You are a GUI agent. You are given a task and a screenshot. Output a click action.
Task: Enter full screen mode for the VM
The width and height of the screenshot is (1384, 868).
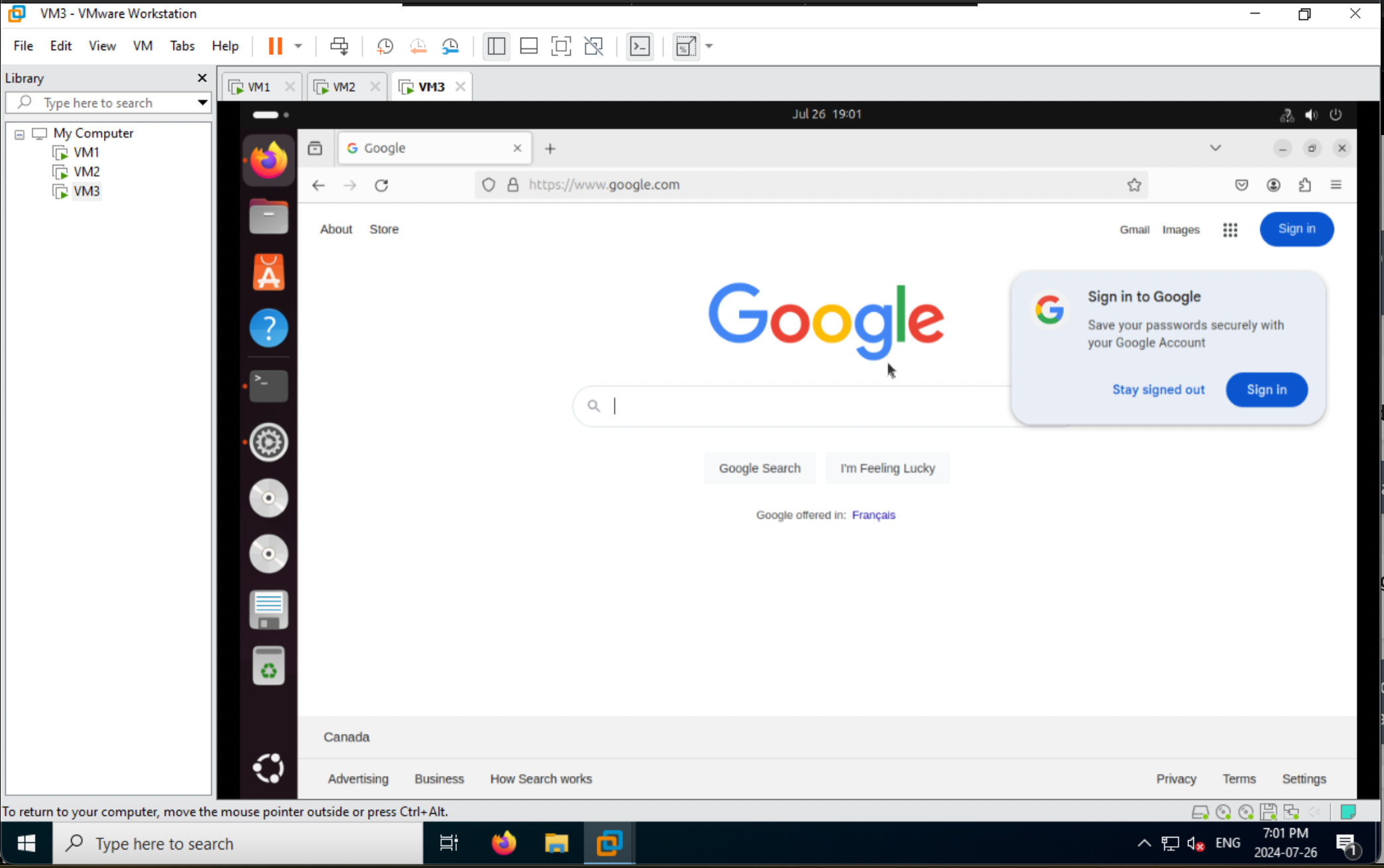561,46
